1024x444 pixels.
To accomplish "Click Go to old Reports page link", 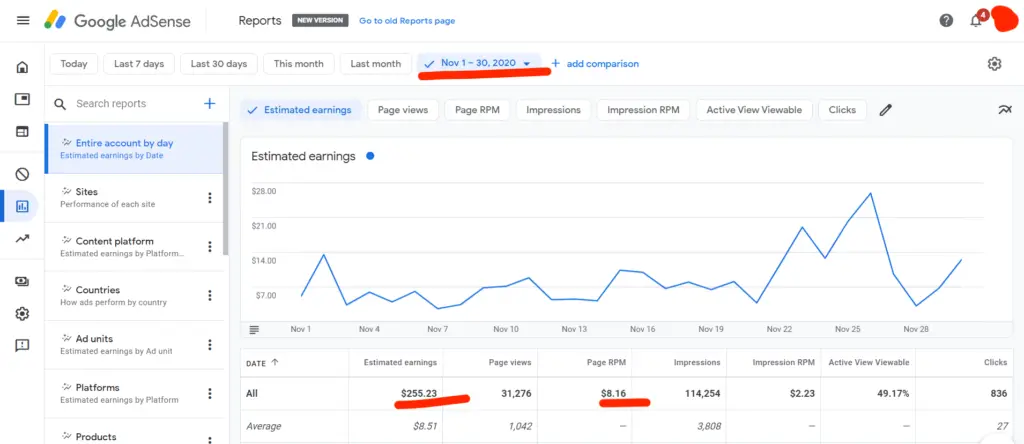I will (x=407, y=21).
